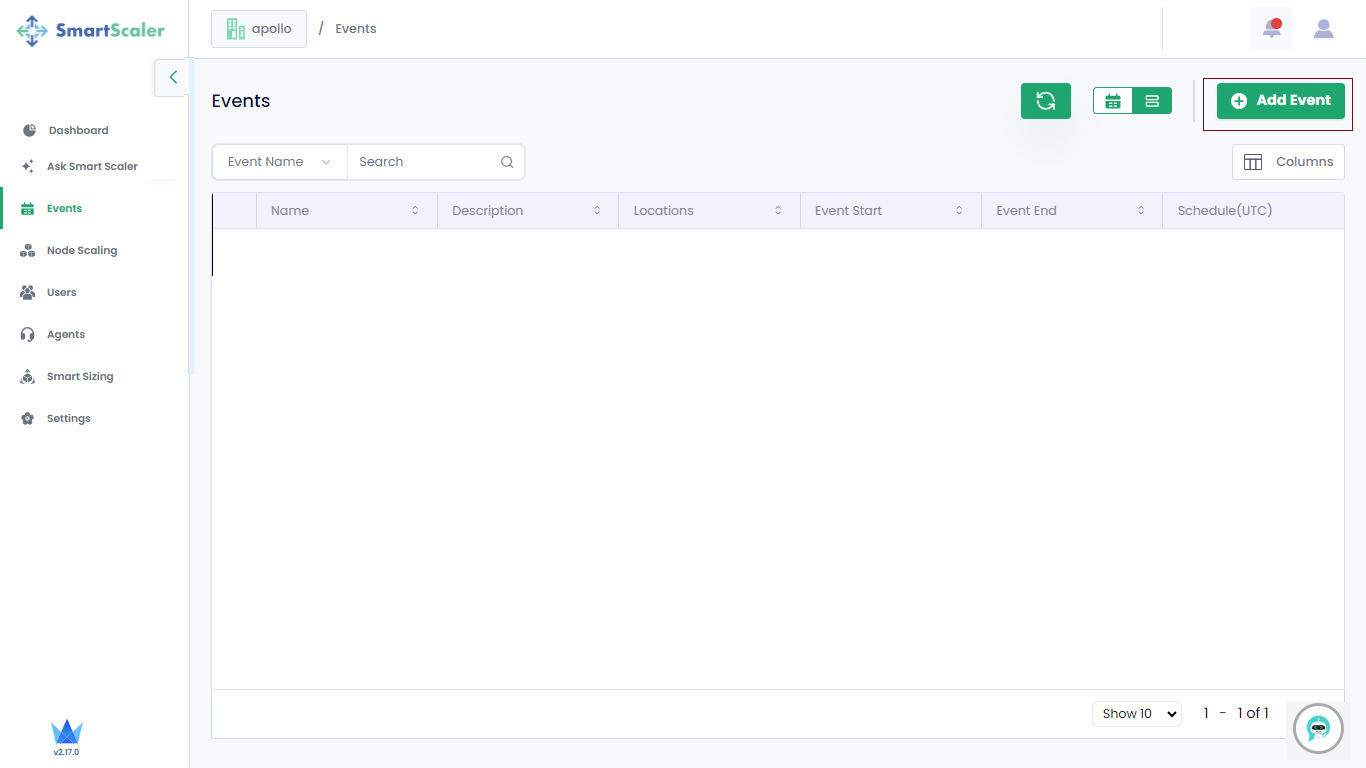1366x768 pixels.
Task: Switch to calendar view toggle
Action: tap(1113, 101)
